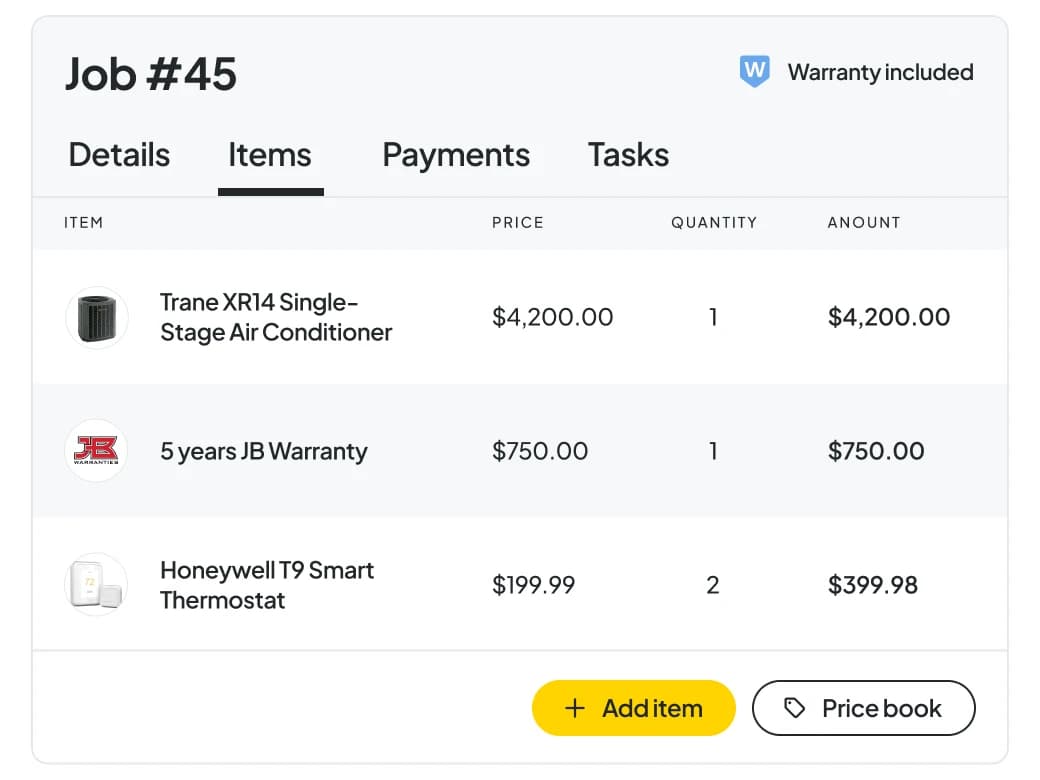Select the 5 years JB Warranty item
This screenshot has height=780, width=1040.
pos(263,452)
